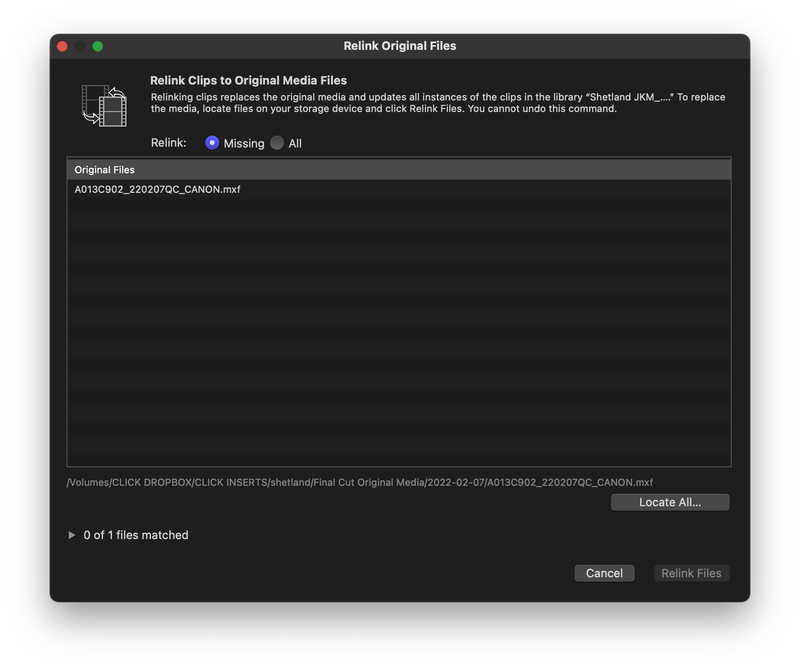Image resolution: width=800 pixels, height=668 pixels.
Task: Click the "Relink Clips to Original Media Files" heading
Action: click(x=248, y=80)
